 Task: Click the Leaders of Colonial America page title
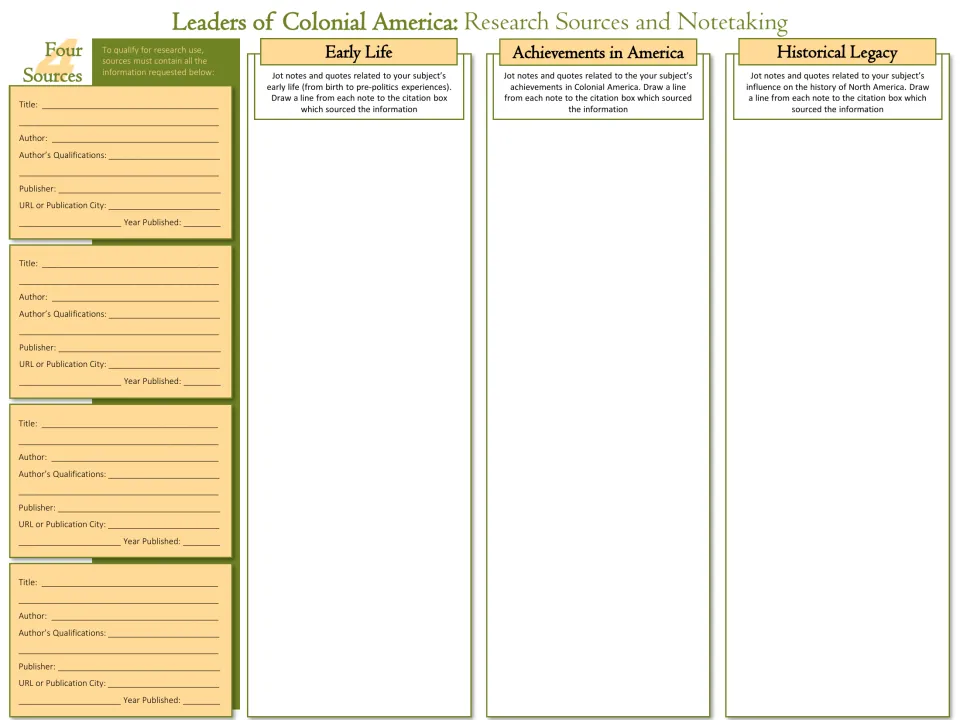pos(479,22)
